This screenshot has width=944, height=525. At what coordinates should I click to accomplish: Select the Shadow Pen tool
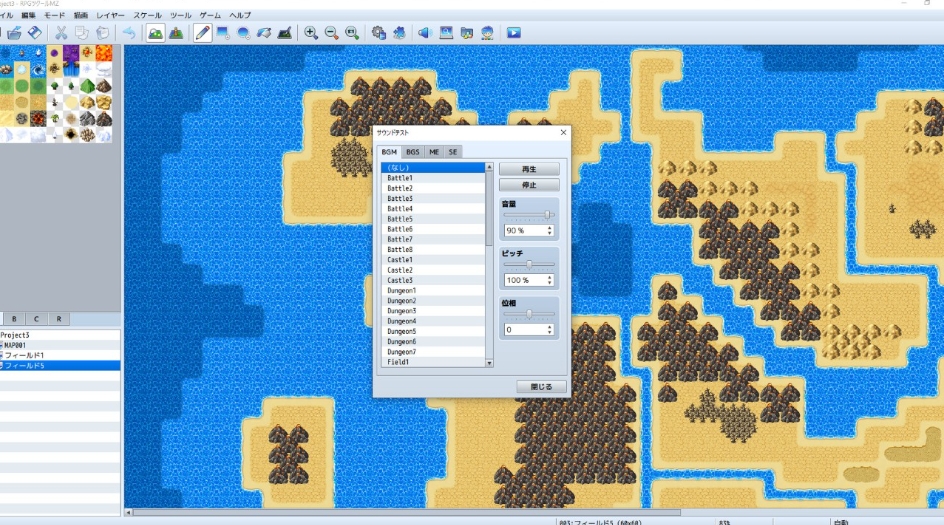(x=285, y=33)
